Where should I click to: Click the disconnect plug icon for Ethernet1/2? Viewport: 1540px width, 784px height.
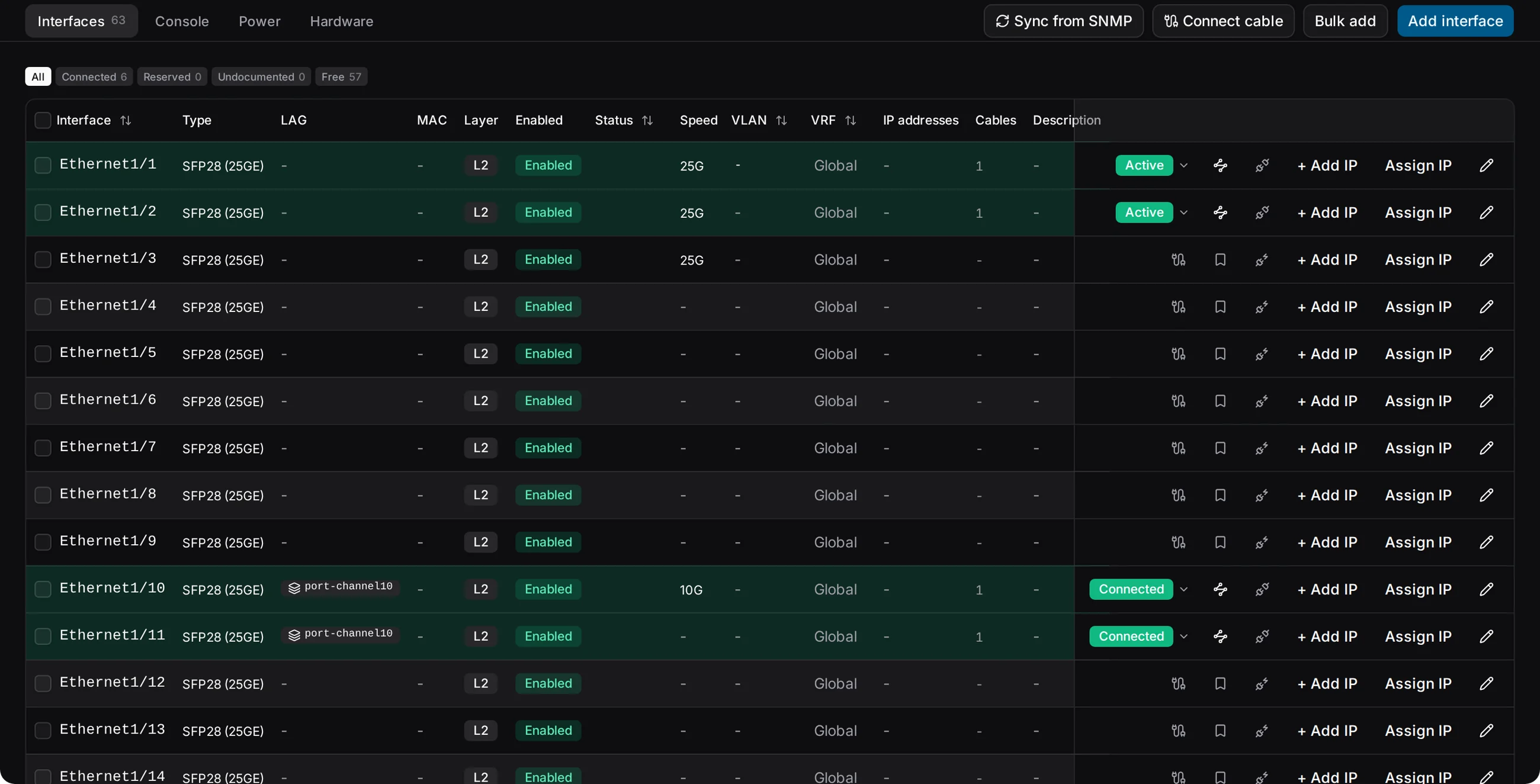pyautogui.click(x=1262, y=213)
